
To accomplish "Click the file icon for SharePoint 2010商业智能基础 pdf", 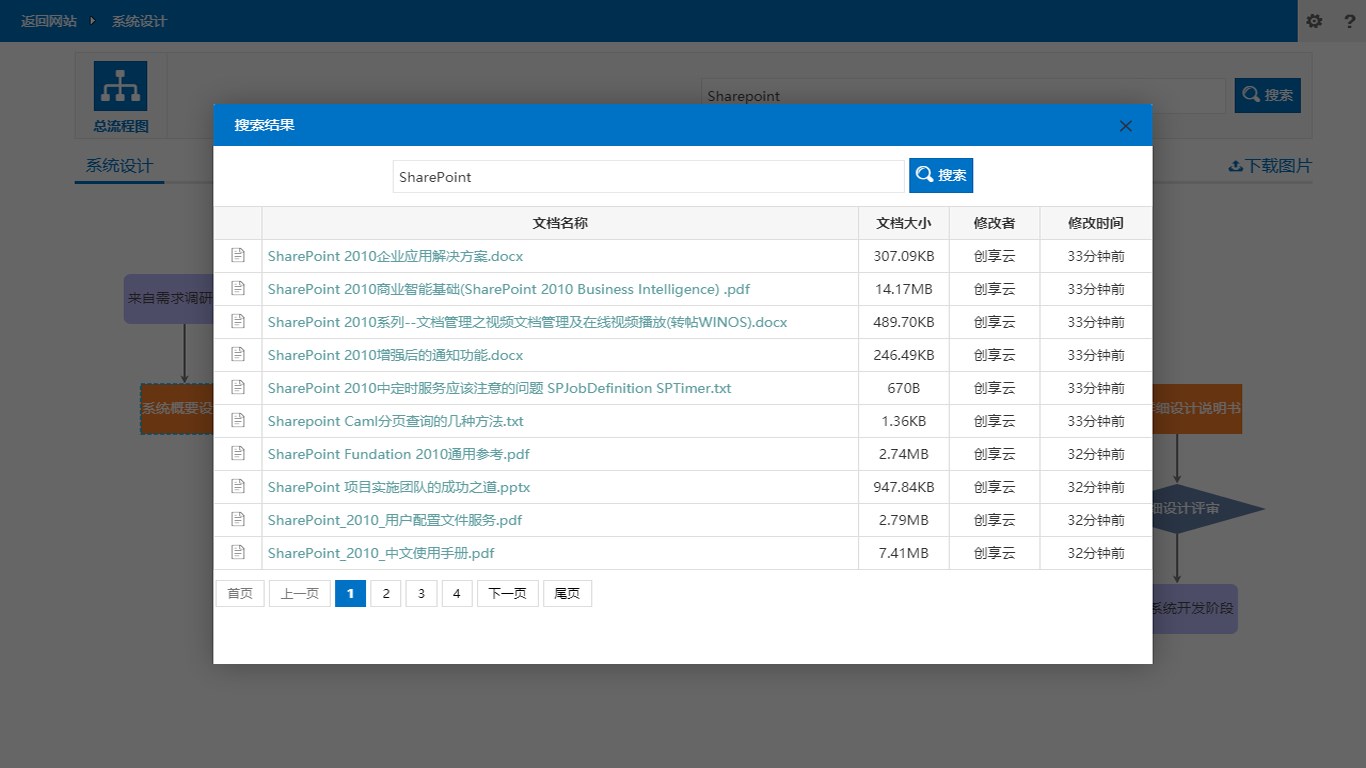I will coord(238,288).
